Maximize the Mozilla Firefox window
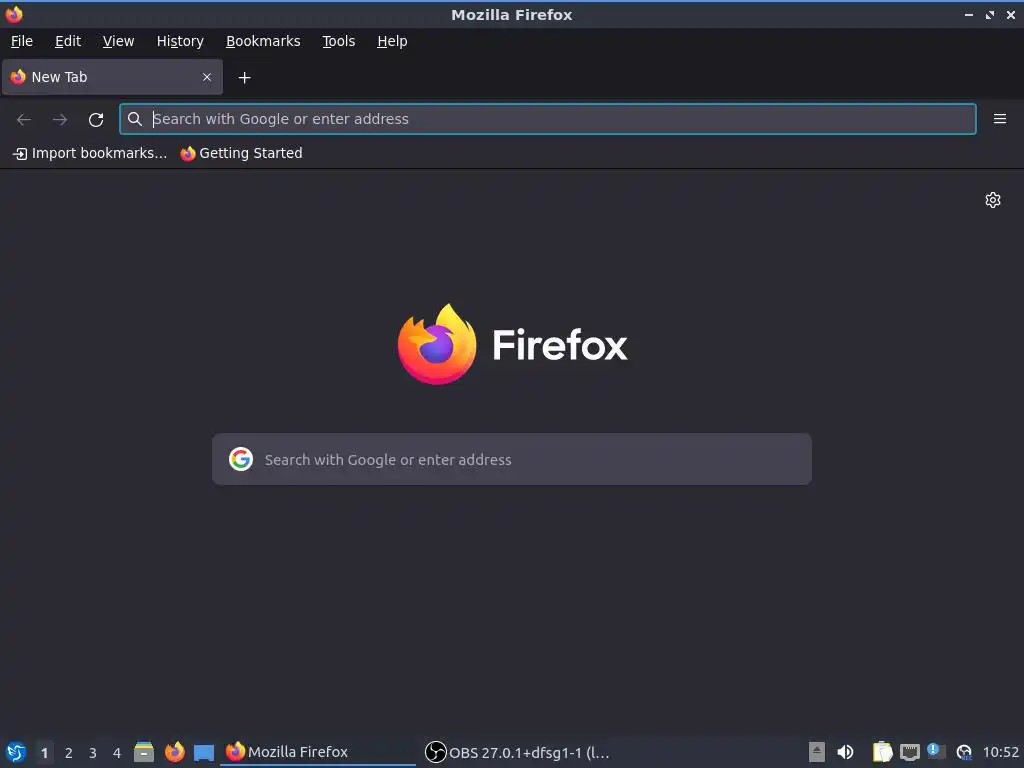Viewport: 1024px width, 768px height. click(989, 14)
